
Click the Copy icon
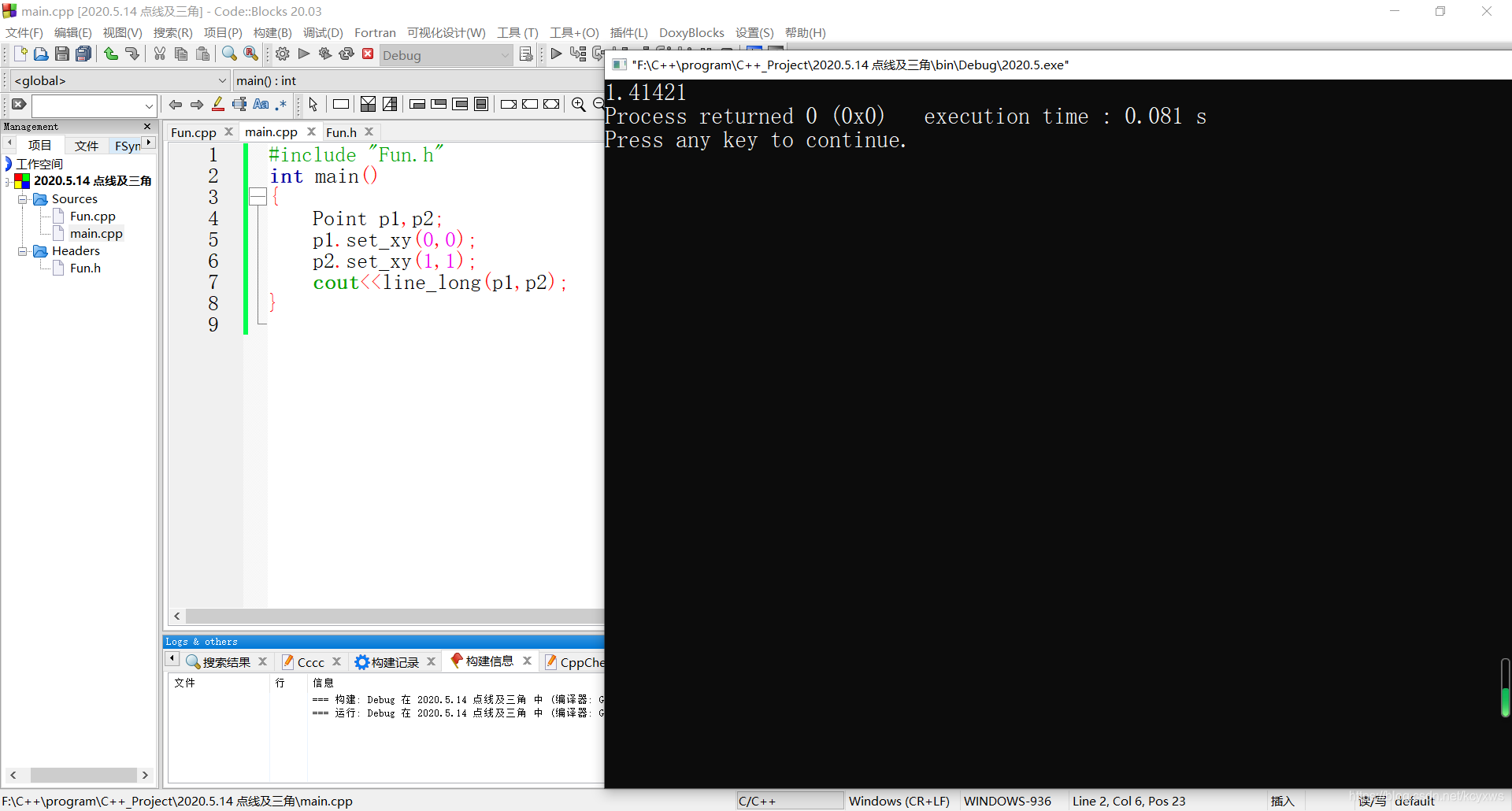[x=181, y=54]
